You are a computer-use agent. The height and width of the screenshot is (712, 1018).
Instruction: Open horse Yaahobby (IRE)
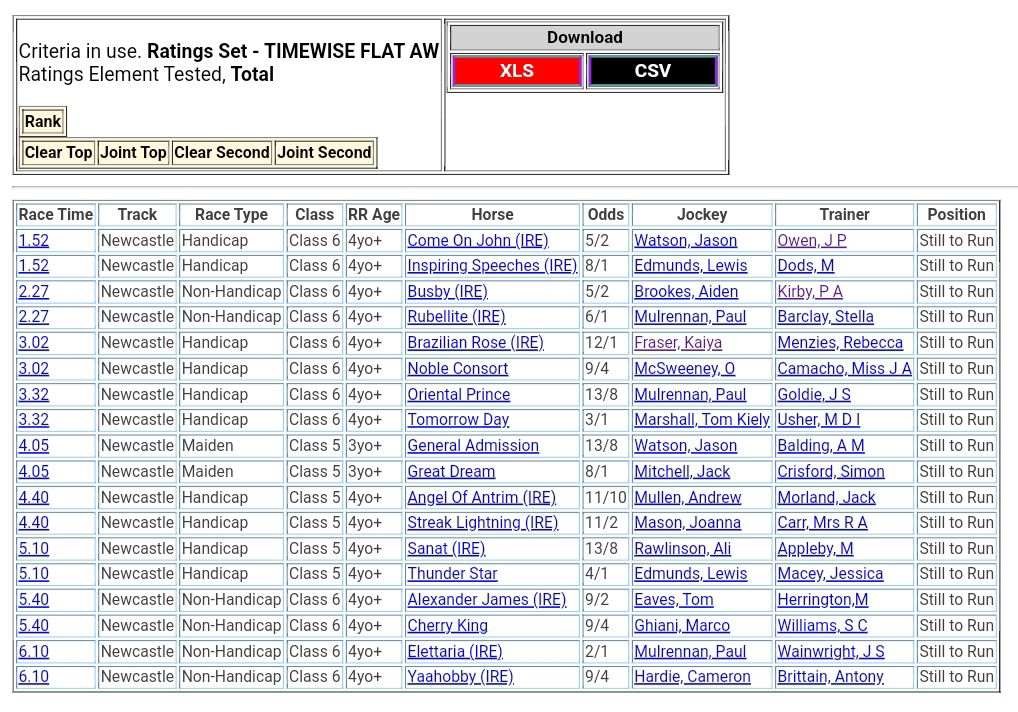point(460,677)
